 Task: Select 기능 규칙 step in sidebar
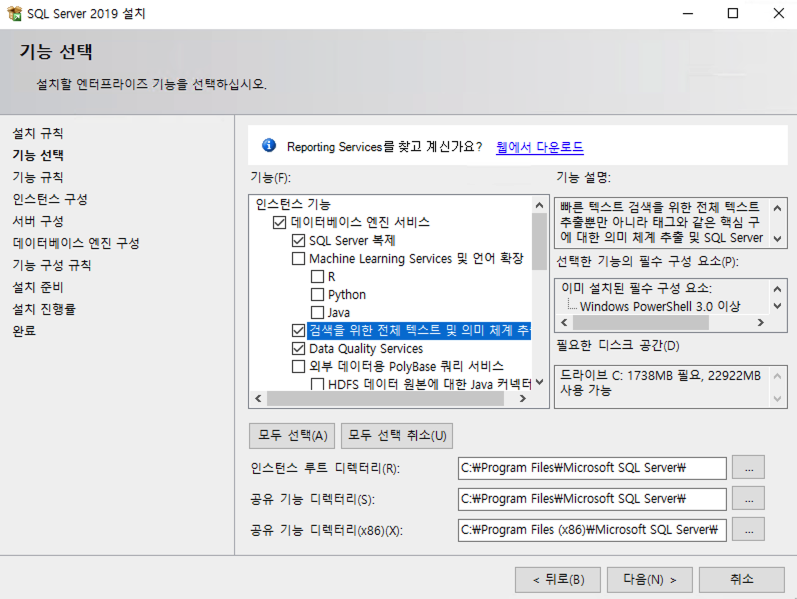coord(38,177)
